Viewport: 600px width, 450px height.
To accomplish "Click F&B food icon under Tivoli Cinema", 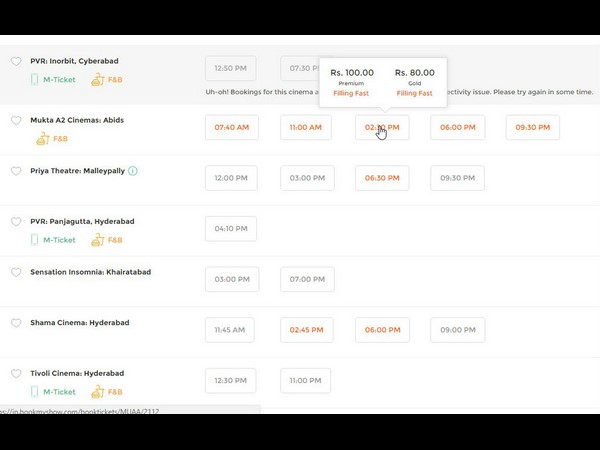I will (98, 392).
